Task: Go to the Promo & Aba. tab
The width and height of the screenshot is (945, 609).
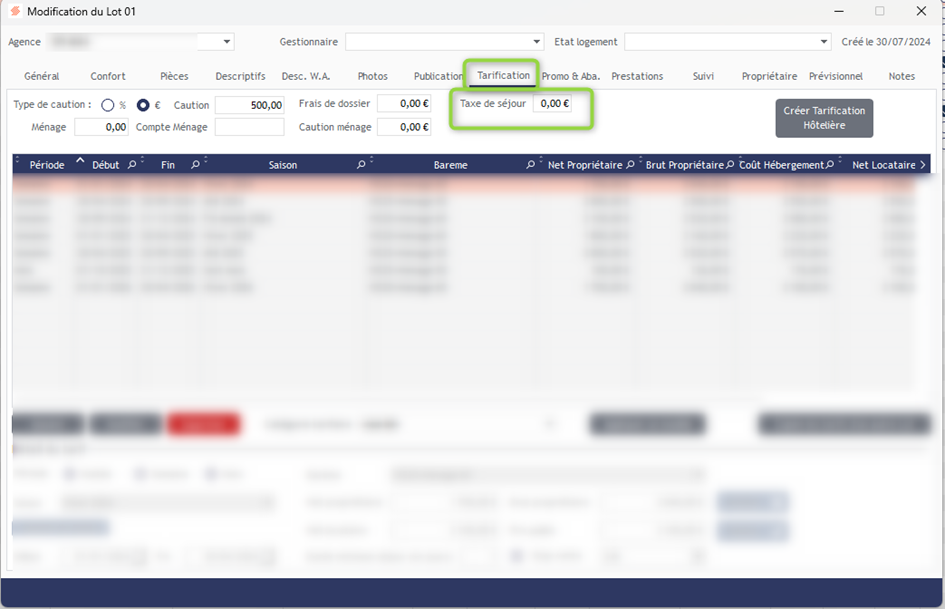Action: pos(571,76)
